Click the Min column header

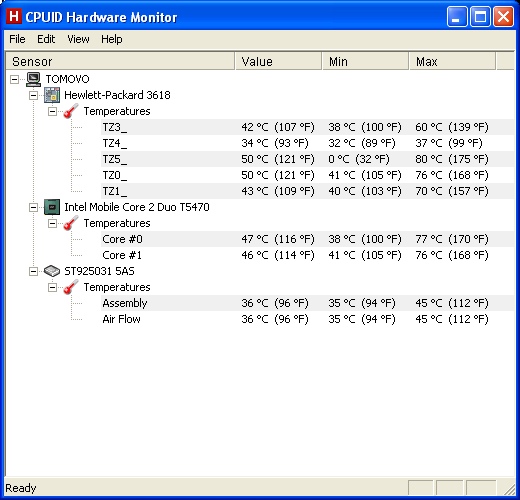pyautogui.click(x=366, y=61)
